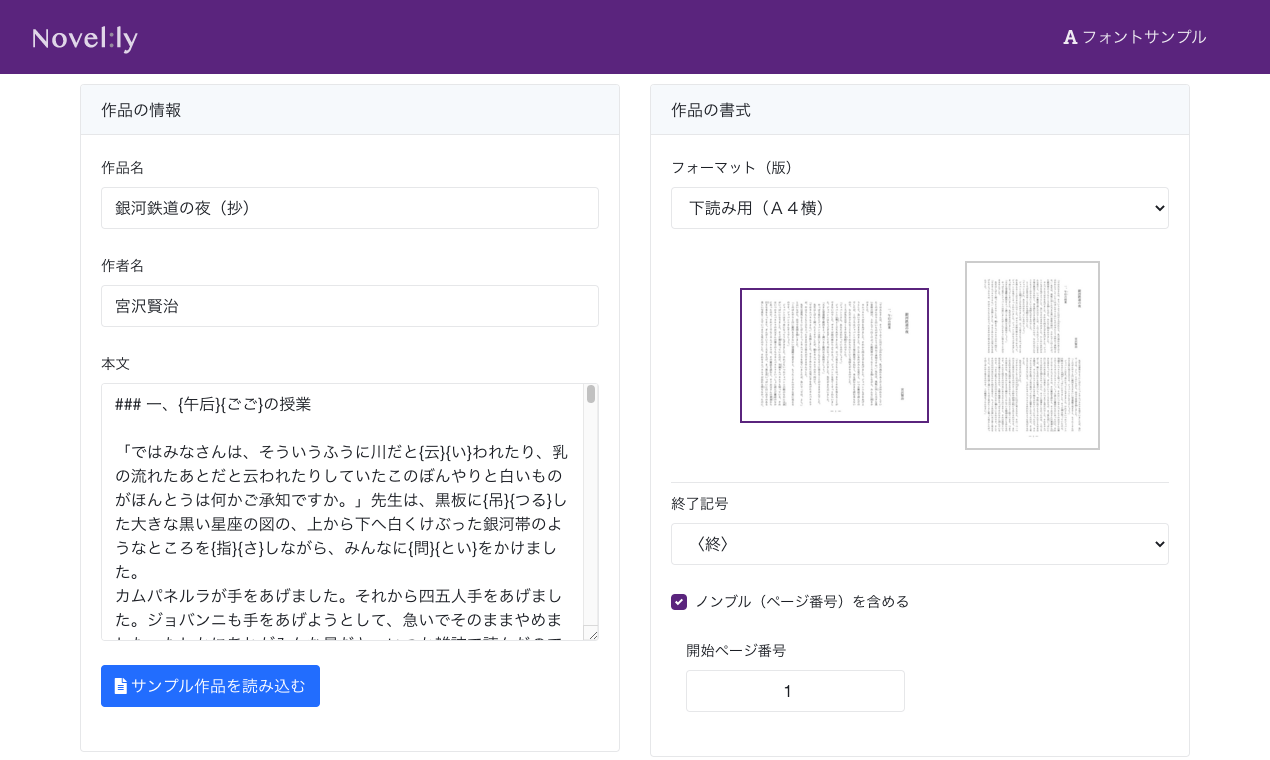Click the A font icon in the navbar
The height and width of the screenshot is (760, 1270).
click(1069, 37)
